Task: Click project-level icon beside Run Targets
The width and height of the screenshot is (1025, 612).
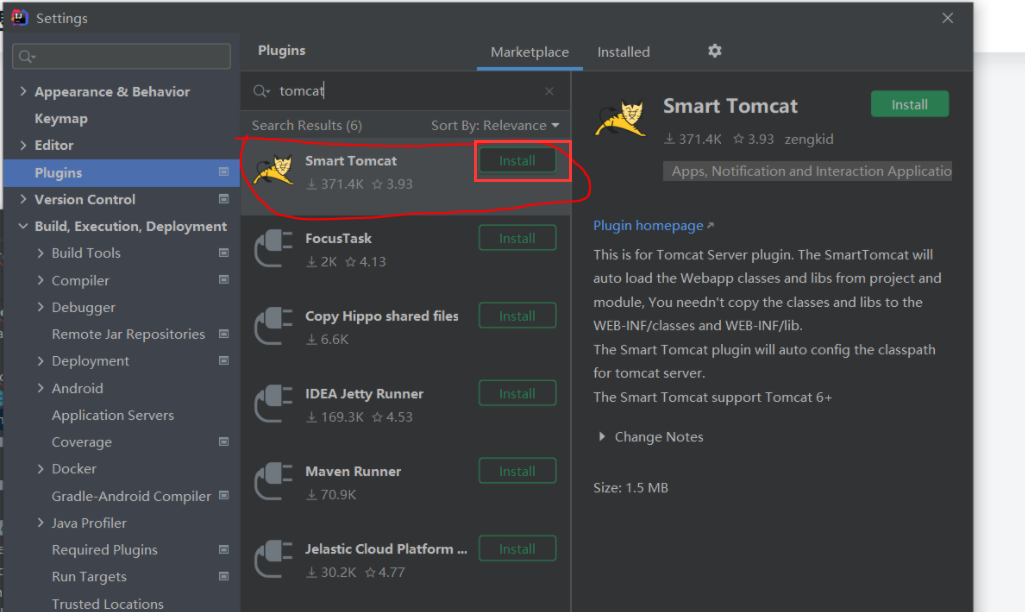Action: pyautogui.click(x=224, y=576)
